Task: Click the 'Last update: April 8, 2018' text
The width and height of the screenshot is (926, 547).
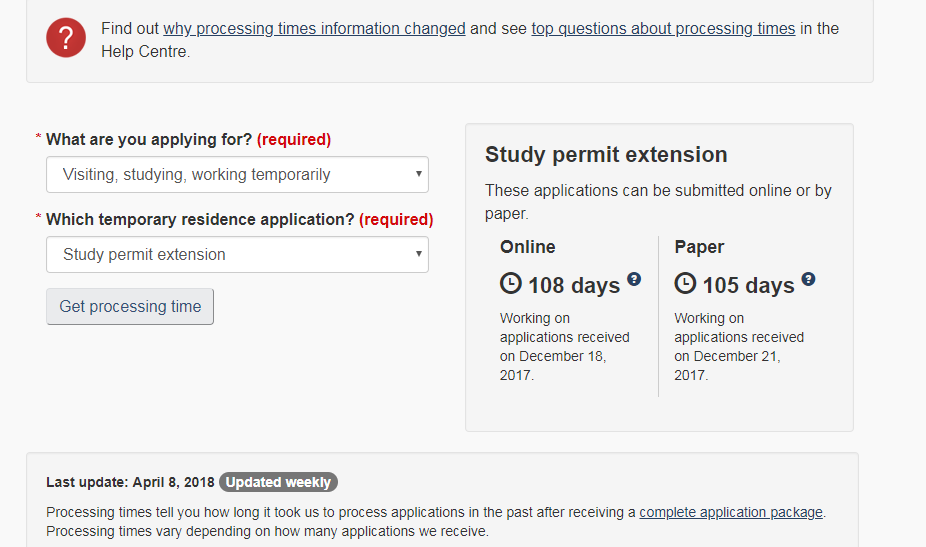Action: point(130,482)
